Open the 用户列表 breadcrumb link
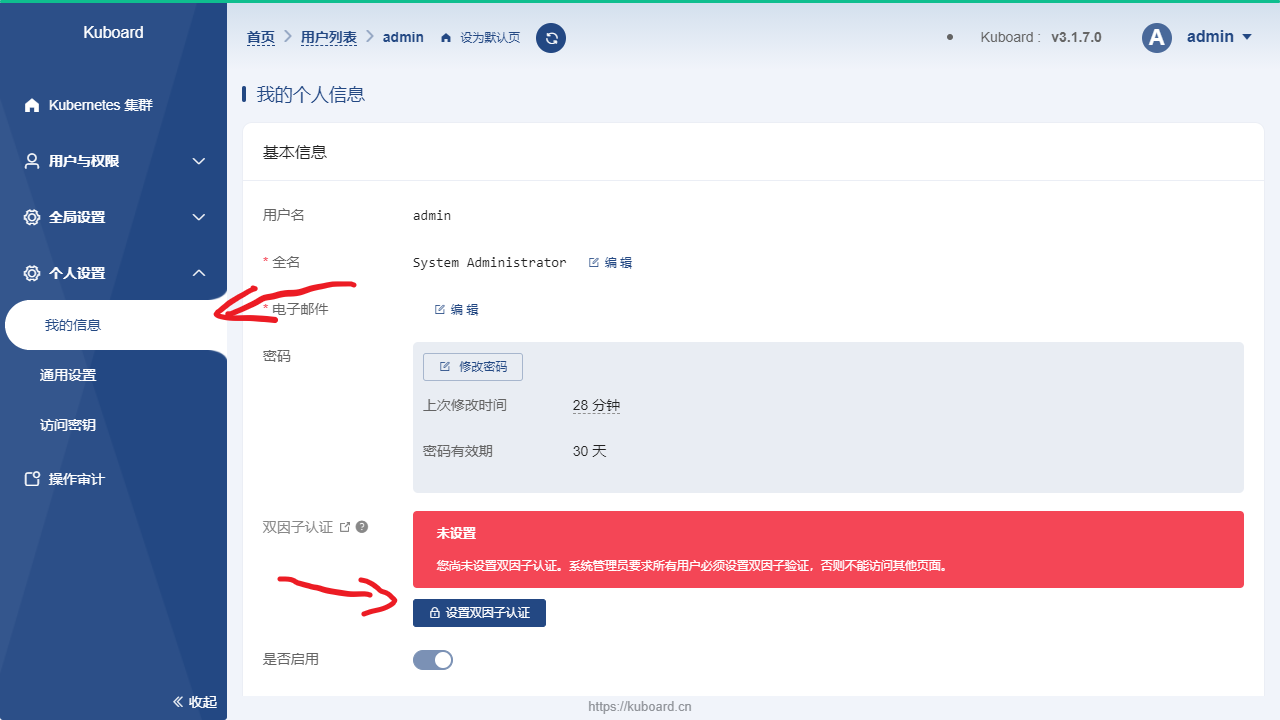Image resolution: width=1280 pixels, height=720 pixels. coord(329,37)
